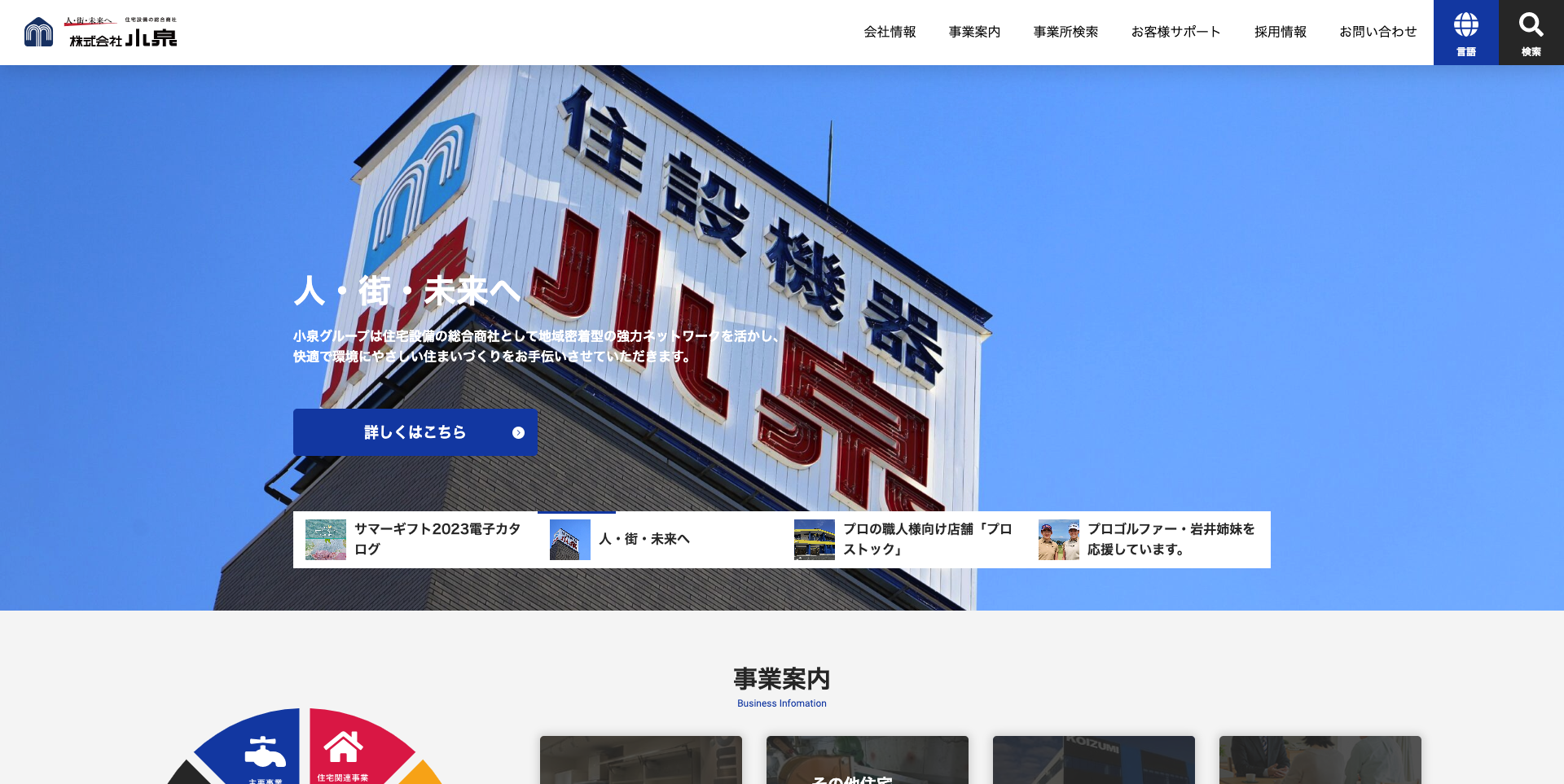Viewport: 1564px width, 784px height.
Task: Open 事業案内 menu
Action: (974, 32)
